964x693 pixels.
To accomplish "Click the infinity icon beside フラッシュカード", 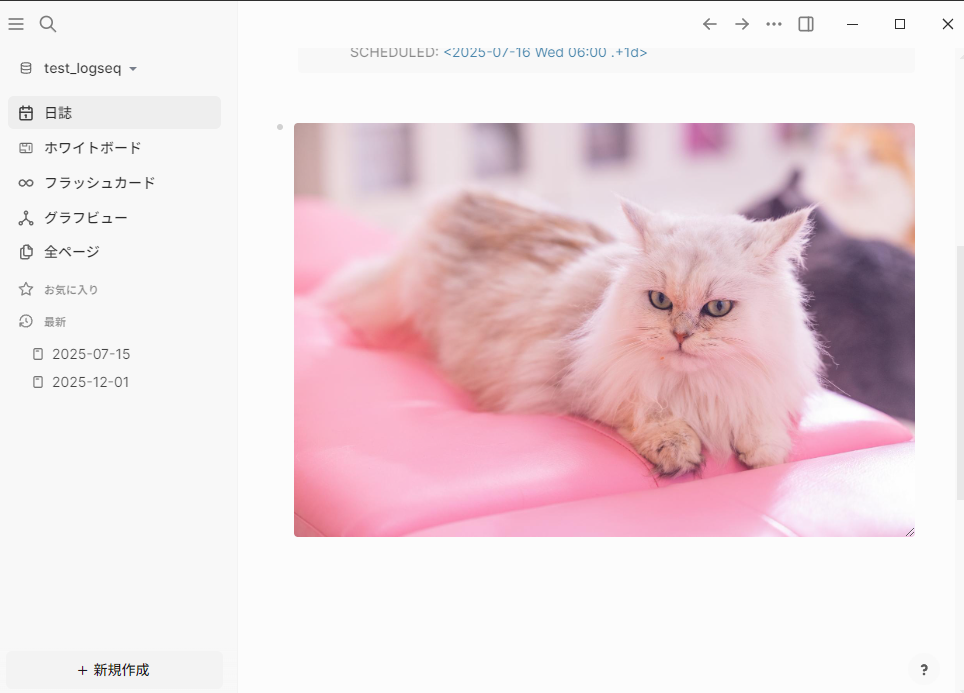I will point(26,183).
